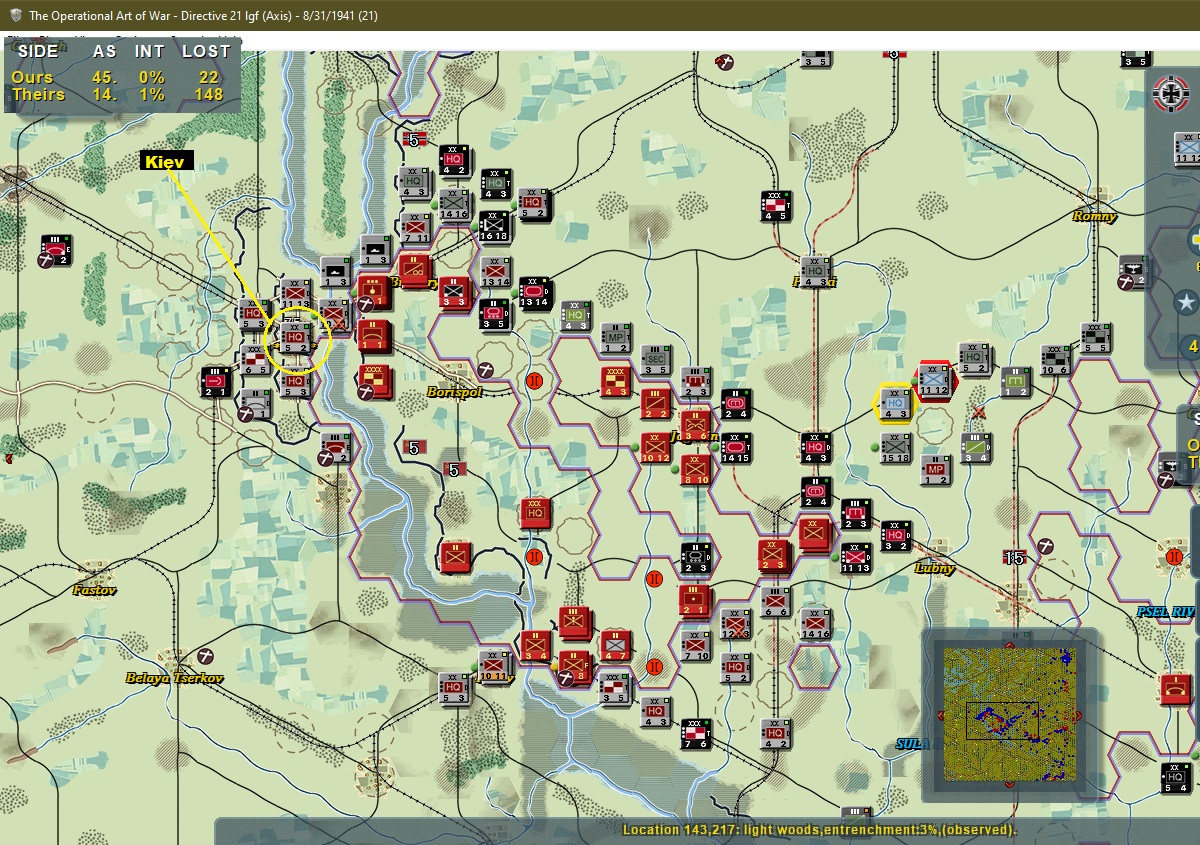The width and height of the screenshot is (1200, 845).
Task: Select the red XXX HQ counter
Action: coord(536,514)
